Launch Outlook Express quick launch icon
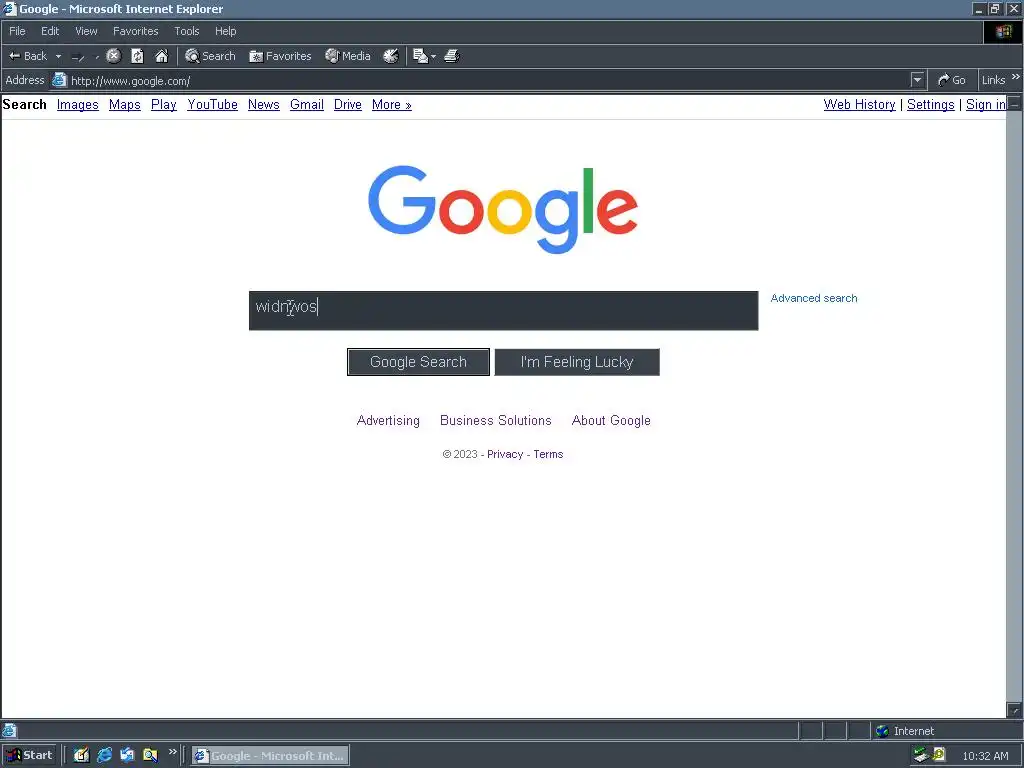Image resolution: width=1024 pixels, height=768 pixels. [127, 755]
